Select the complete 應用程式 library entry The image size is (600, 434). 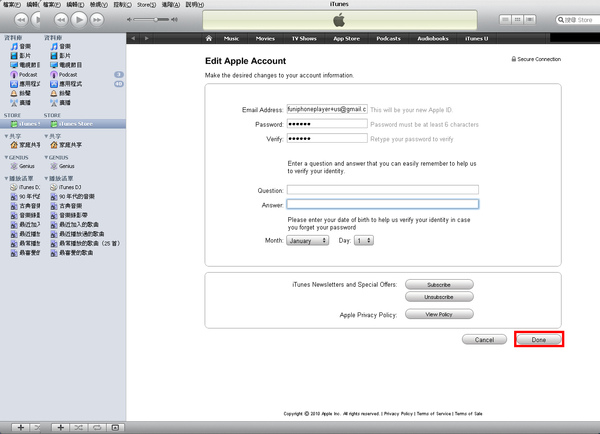[x=66, y=84]
